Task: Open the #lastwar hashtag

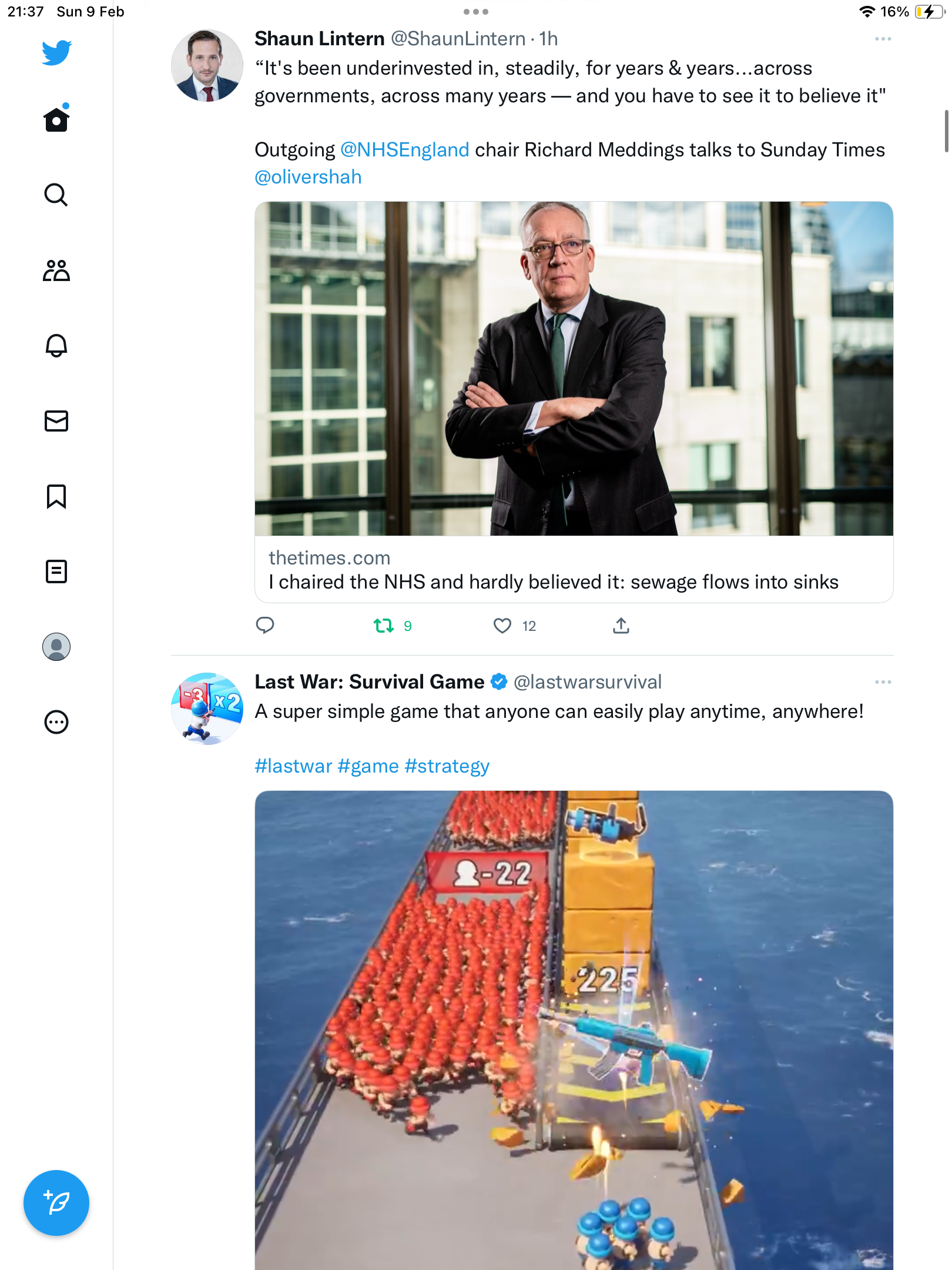Action: point(293,766)
